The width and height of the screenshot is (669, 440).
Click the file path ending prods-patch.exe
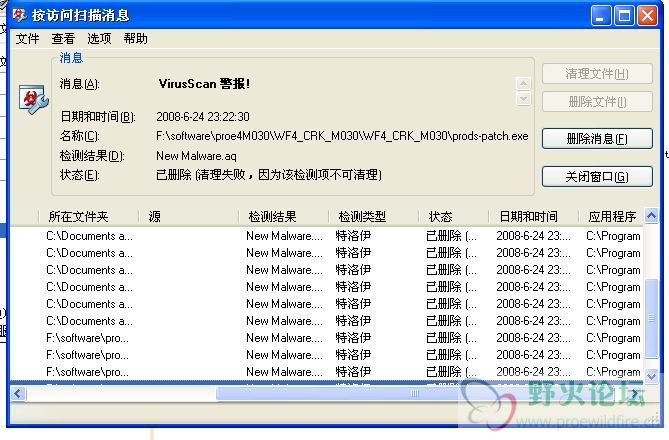point(342,136)
